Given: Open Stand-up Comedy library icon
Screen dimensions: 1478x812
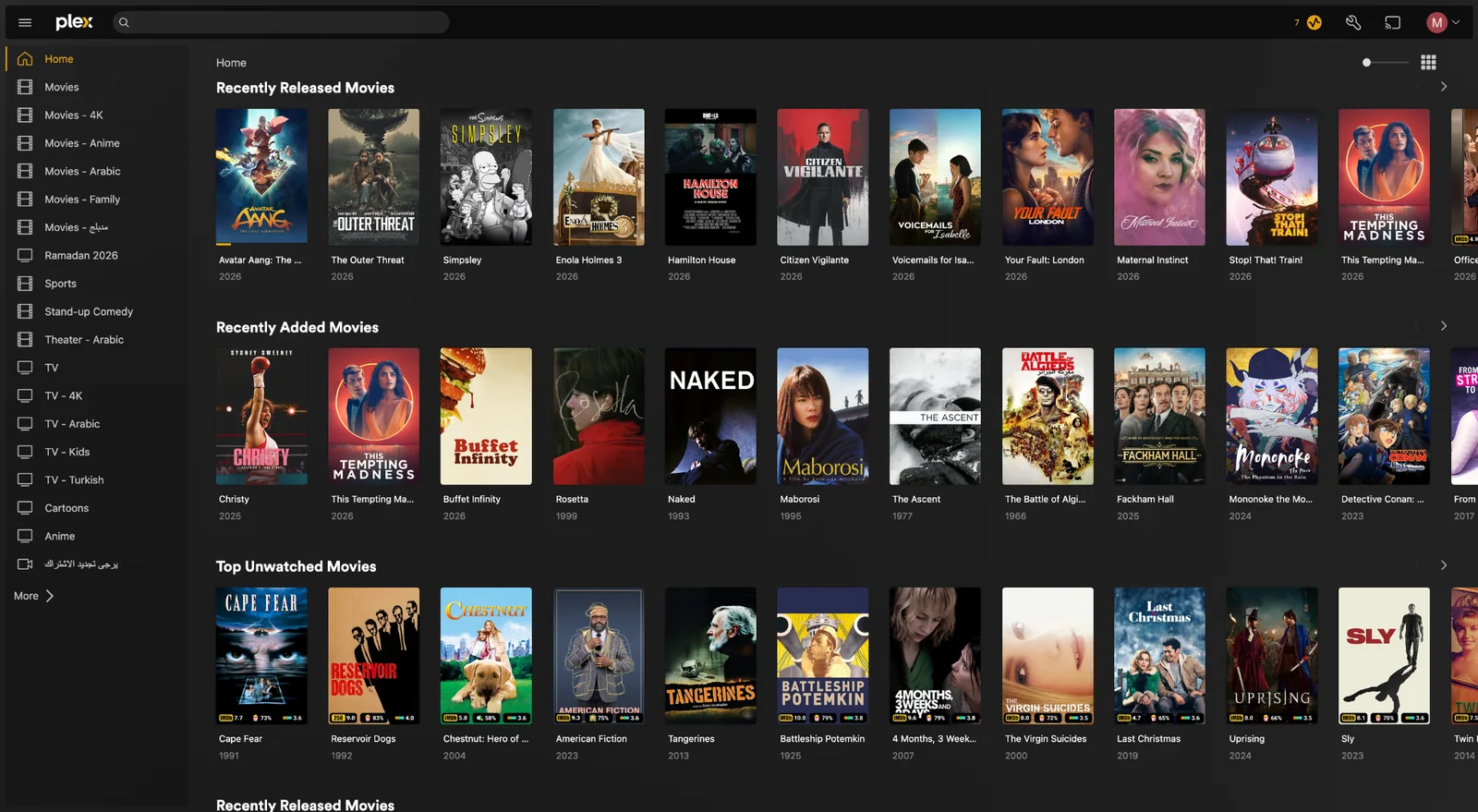Looking at the screenshot, I should (25, 311).
